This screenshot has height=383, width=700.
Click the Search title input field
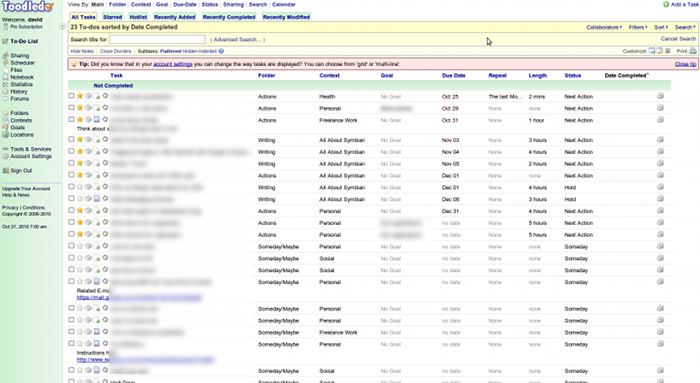tap(157, 39)
